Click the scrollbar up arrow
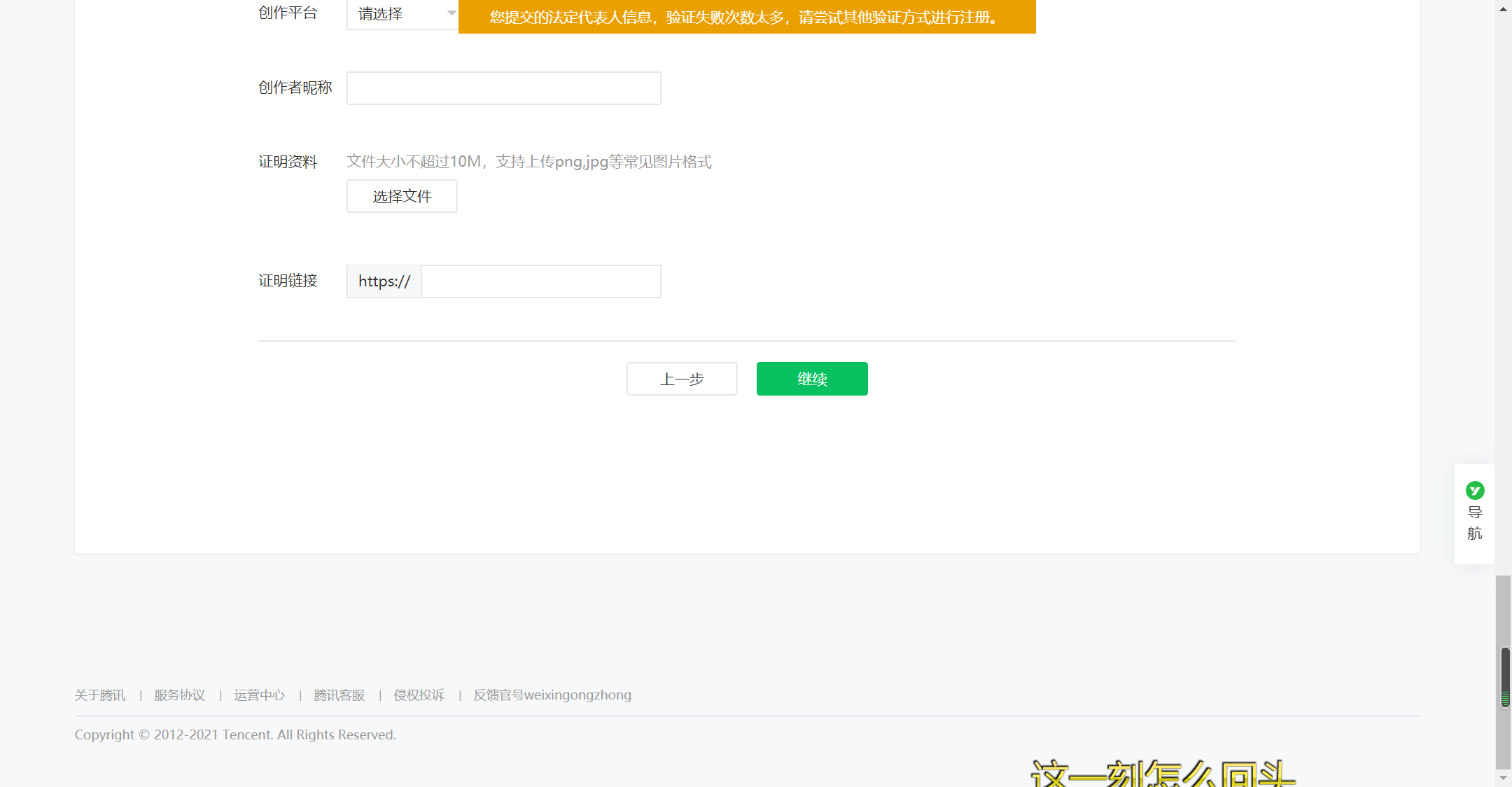 tap(1503, 8)
